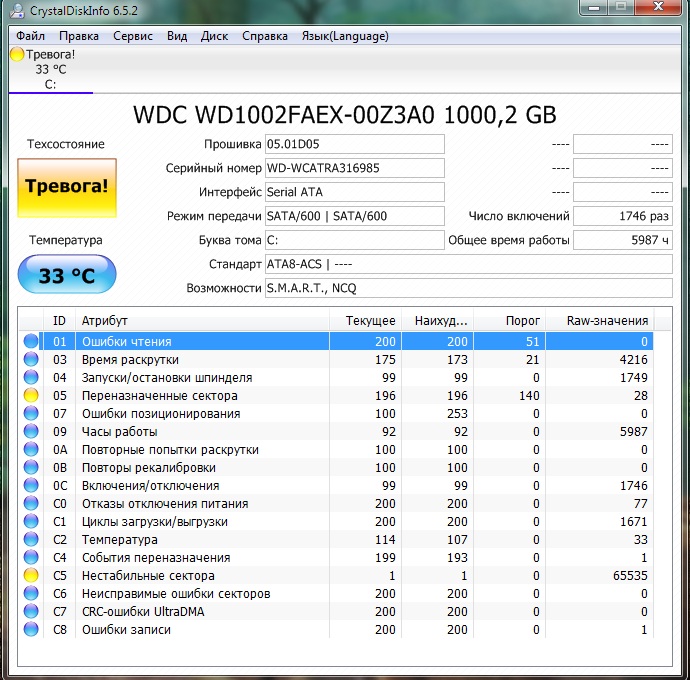Screen dimensions: 690x680
Task: Select the Ошибки записи attribute text
Action: tap(126, 630)
